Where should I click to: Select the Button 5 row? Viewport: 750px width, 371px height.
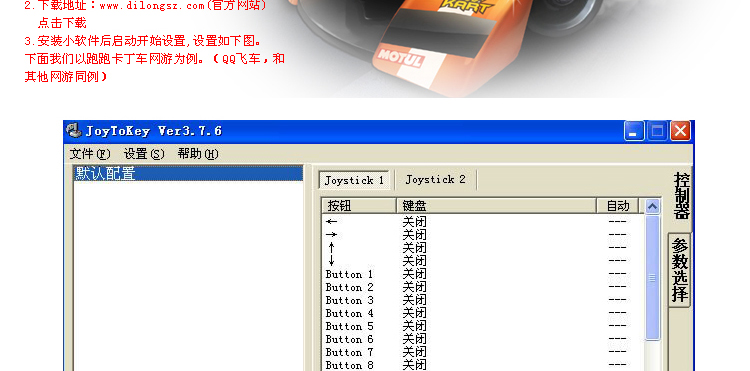[x=483, y=327]
